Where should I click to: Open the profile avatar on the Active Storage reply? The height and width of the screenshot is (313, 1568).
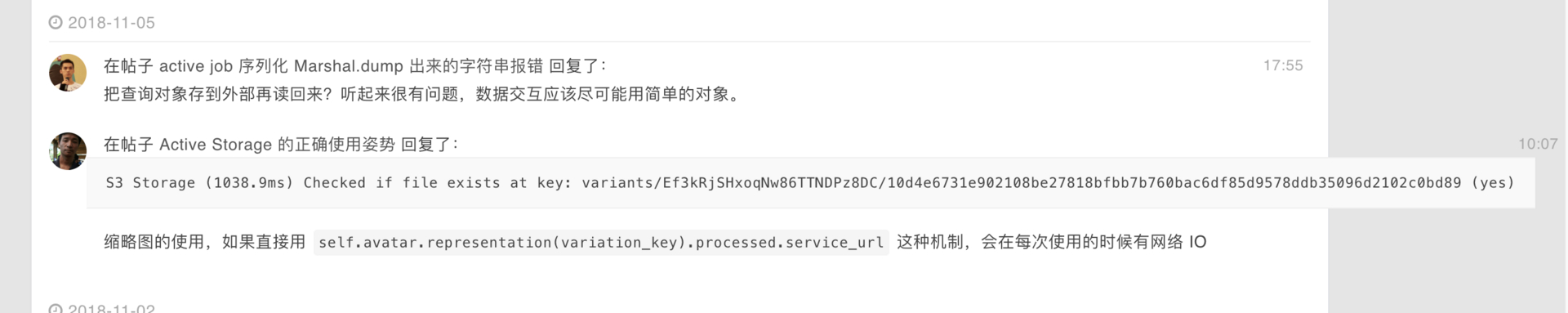tap(68, 151)
